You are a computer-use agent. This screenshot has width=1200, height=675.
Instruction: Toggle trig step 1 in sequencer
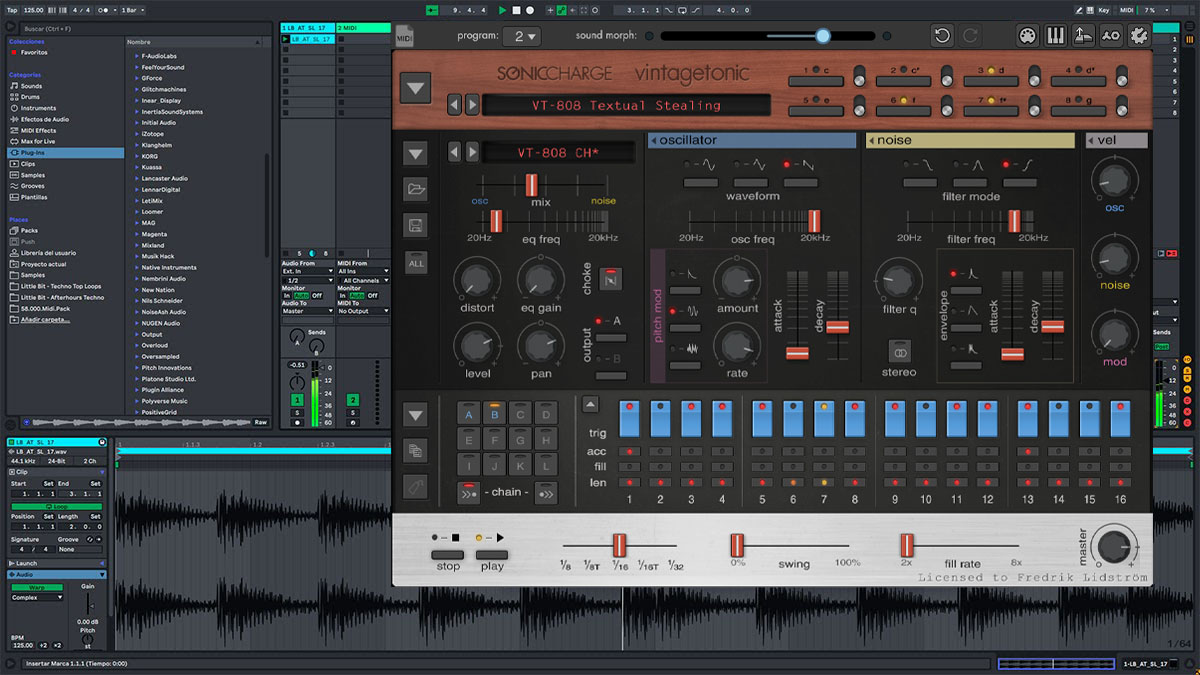pos(629,418)
